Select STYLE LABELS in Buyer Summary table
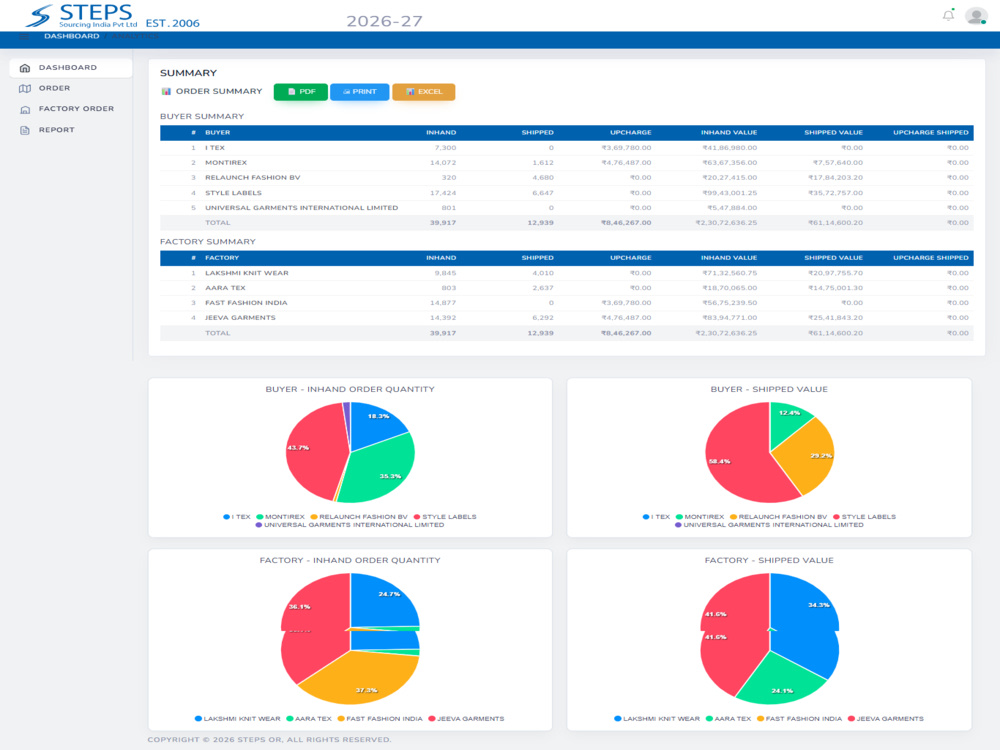The image size is (1000, 750). tap(233, 193)
